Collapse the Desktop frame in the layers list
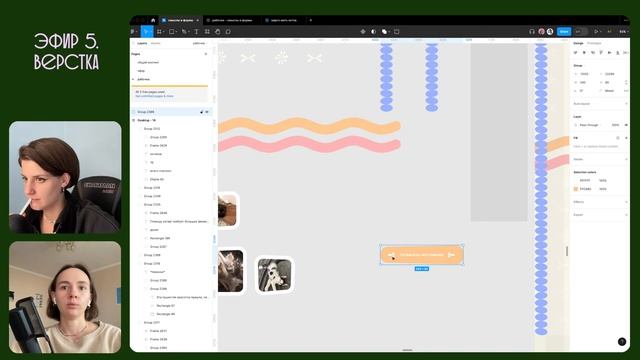 tap(133, 120)
